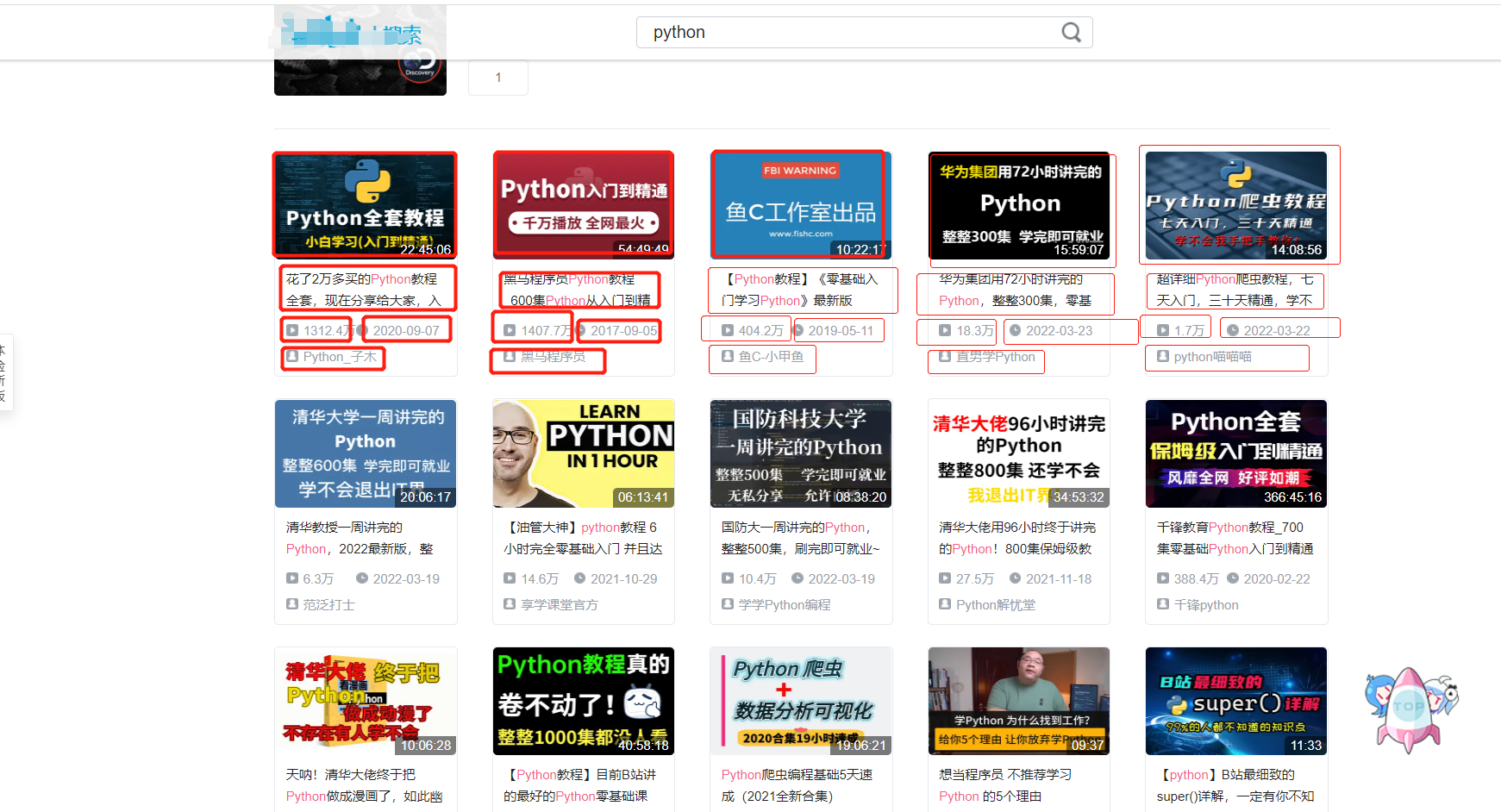This screenshot has height=812, width=1501.
Task: Click play count icon beside 1407.7万
Action: click(510, 331)
